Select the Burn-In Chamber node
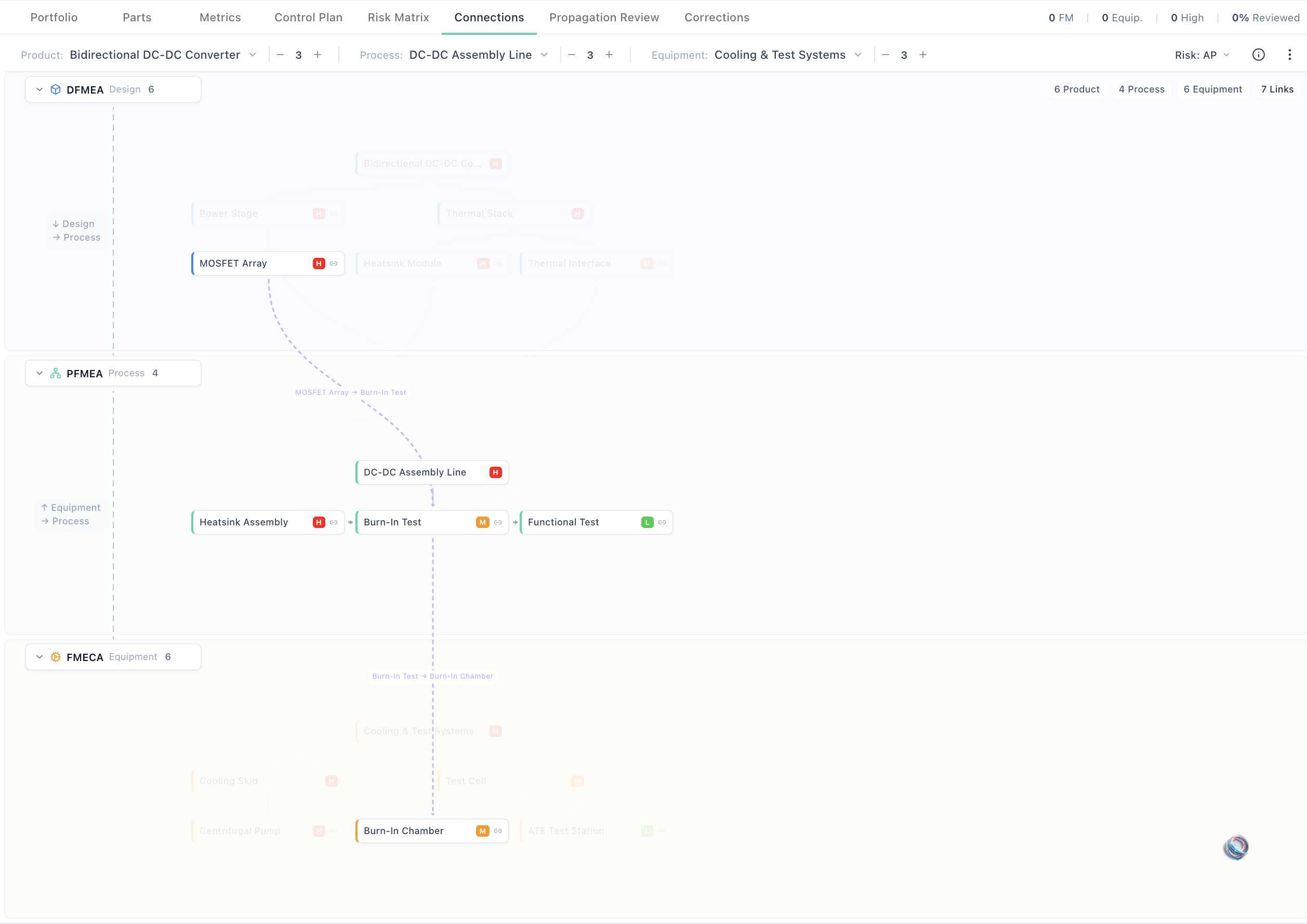The image size is (1307, 924). coord(432,830)
